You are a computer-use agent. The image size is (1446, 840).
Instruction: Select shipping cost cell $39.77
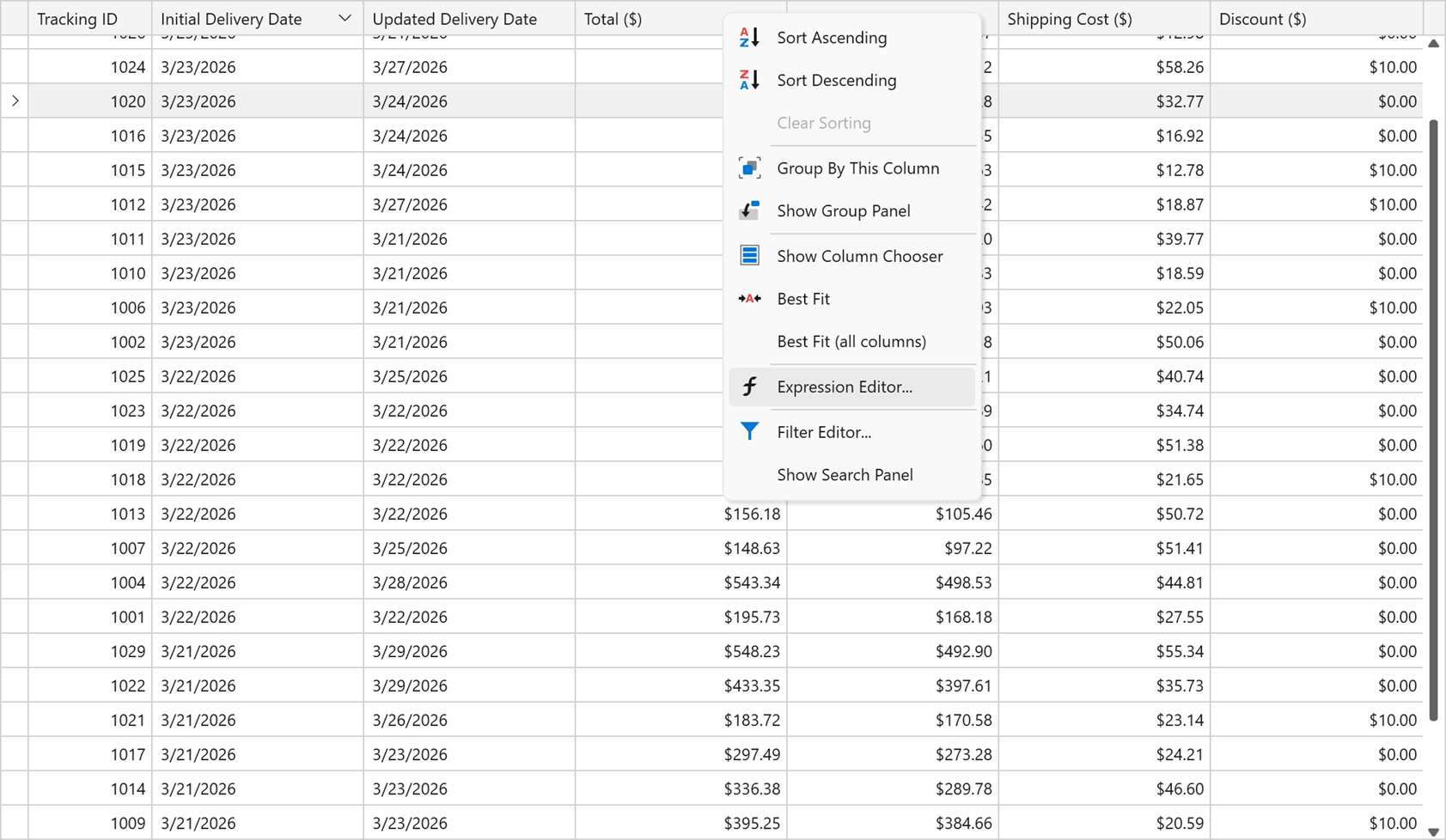(1104, 239)
